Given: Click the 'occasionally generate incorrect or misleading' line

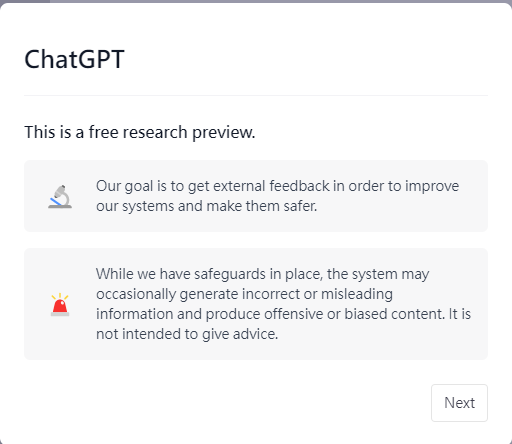Looking at the screenshot, I should click(x=244, y=294).
